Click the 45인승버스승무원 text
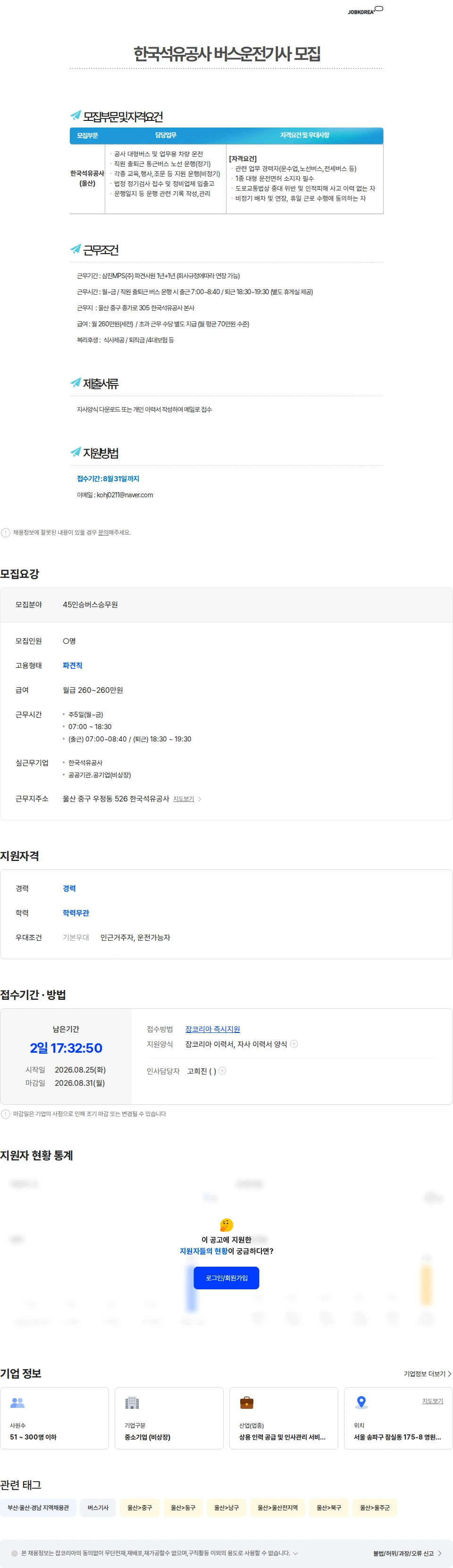The width and height of the screenshot is (453, 1568). [90, 605]
